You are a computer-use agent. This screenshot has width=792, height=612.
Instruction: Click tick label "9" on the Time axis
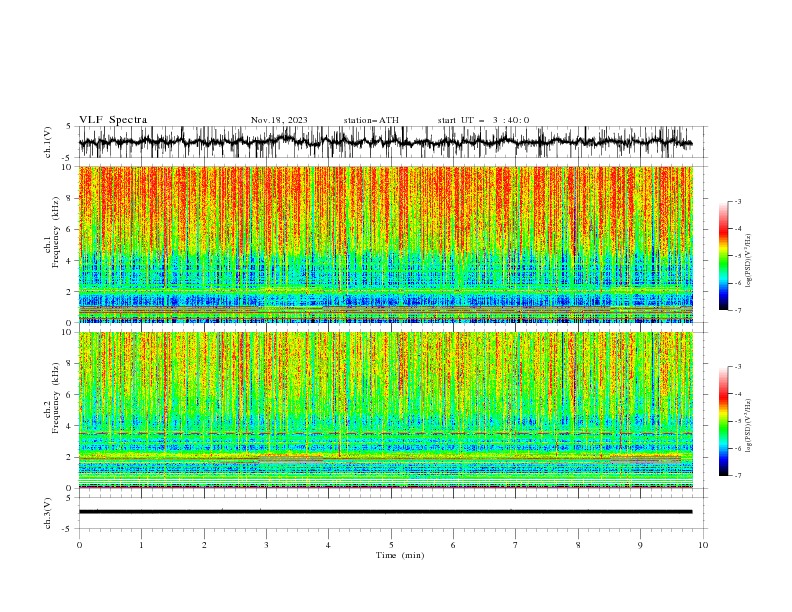640,545
